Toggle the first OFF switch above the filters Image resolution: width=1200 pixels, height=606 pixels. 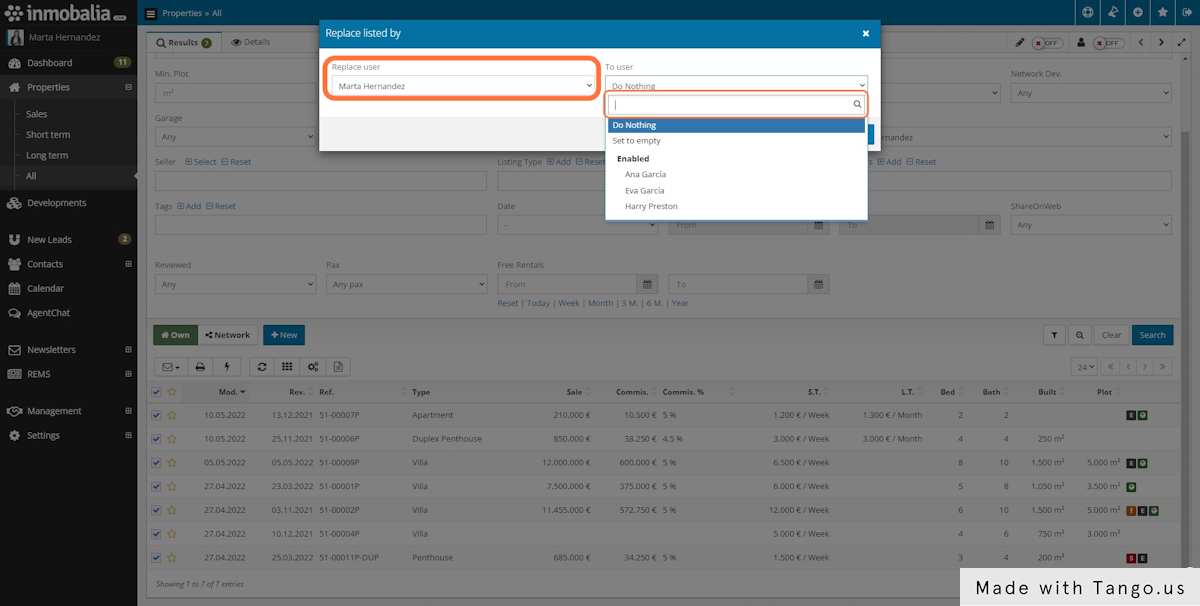(1049, 43)
